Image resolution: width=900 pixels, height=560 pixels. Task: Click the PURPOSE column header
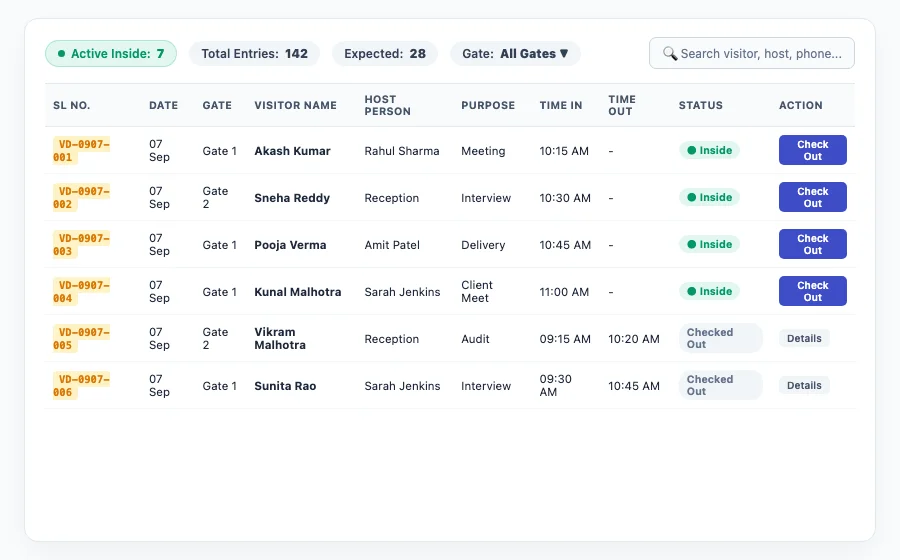[x=488, y=106]
